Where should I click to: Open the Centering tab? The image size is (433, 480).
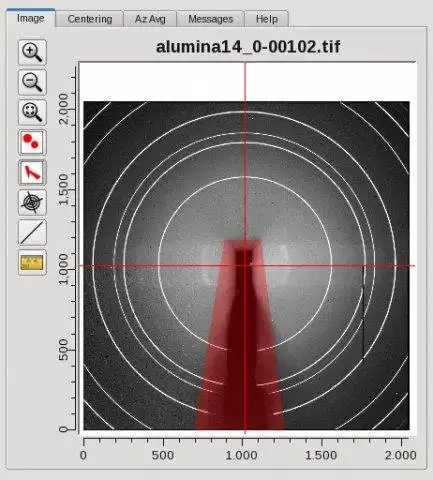tap(90, 19)
